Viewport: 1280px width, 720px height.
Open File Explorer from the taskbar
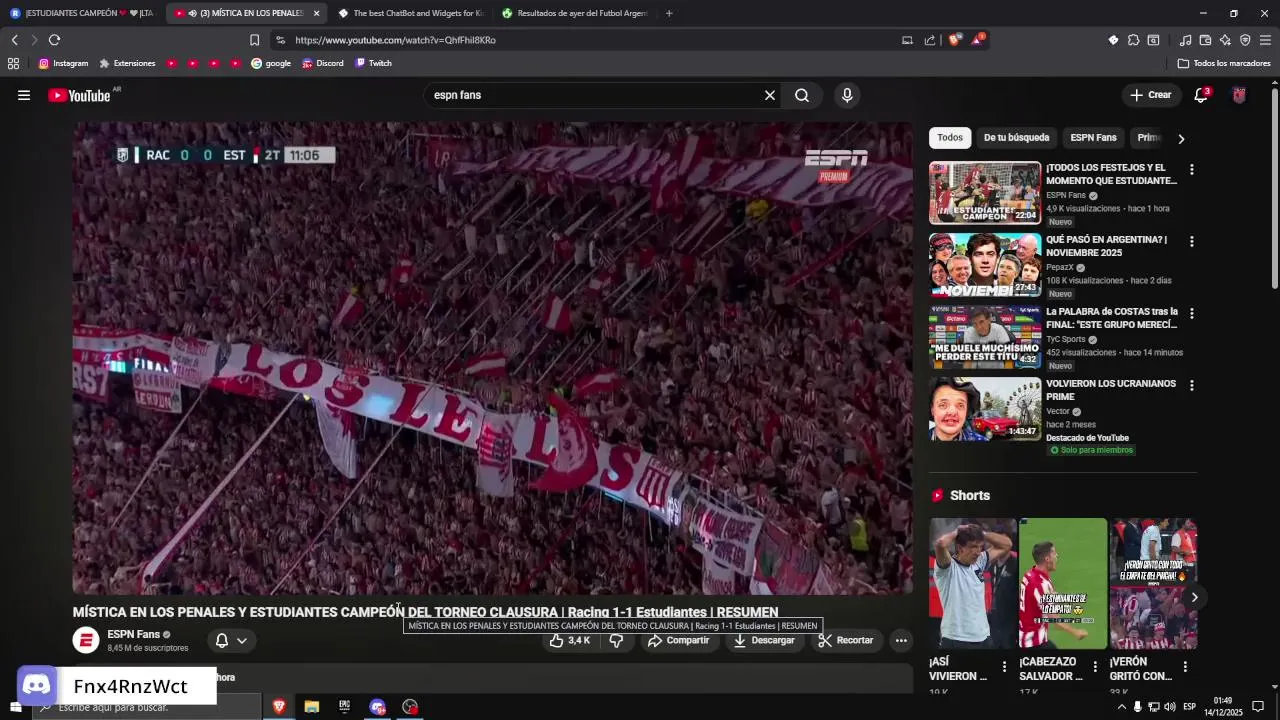tap(311, 707)
